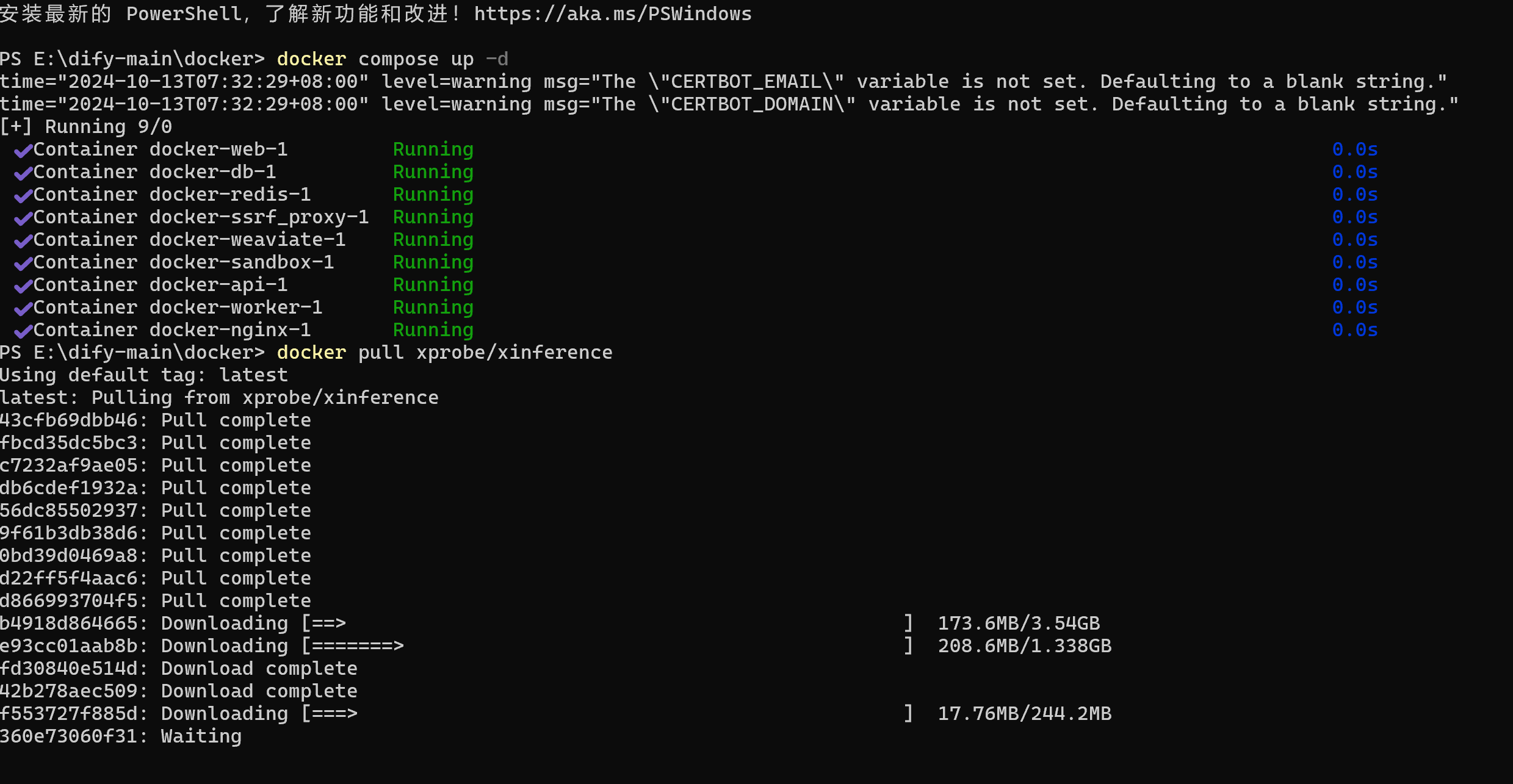
Task: Click the checkmark beside docker-api-1 container
Action: click(x=23, y=286)
